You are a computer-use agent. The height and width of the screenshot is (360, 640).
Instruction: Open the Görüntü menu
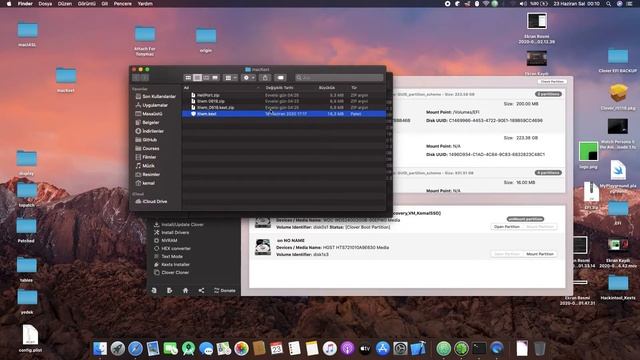click(x=87, y=4)
